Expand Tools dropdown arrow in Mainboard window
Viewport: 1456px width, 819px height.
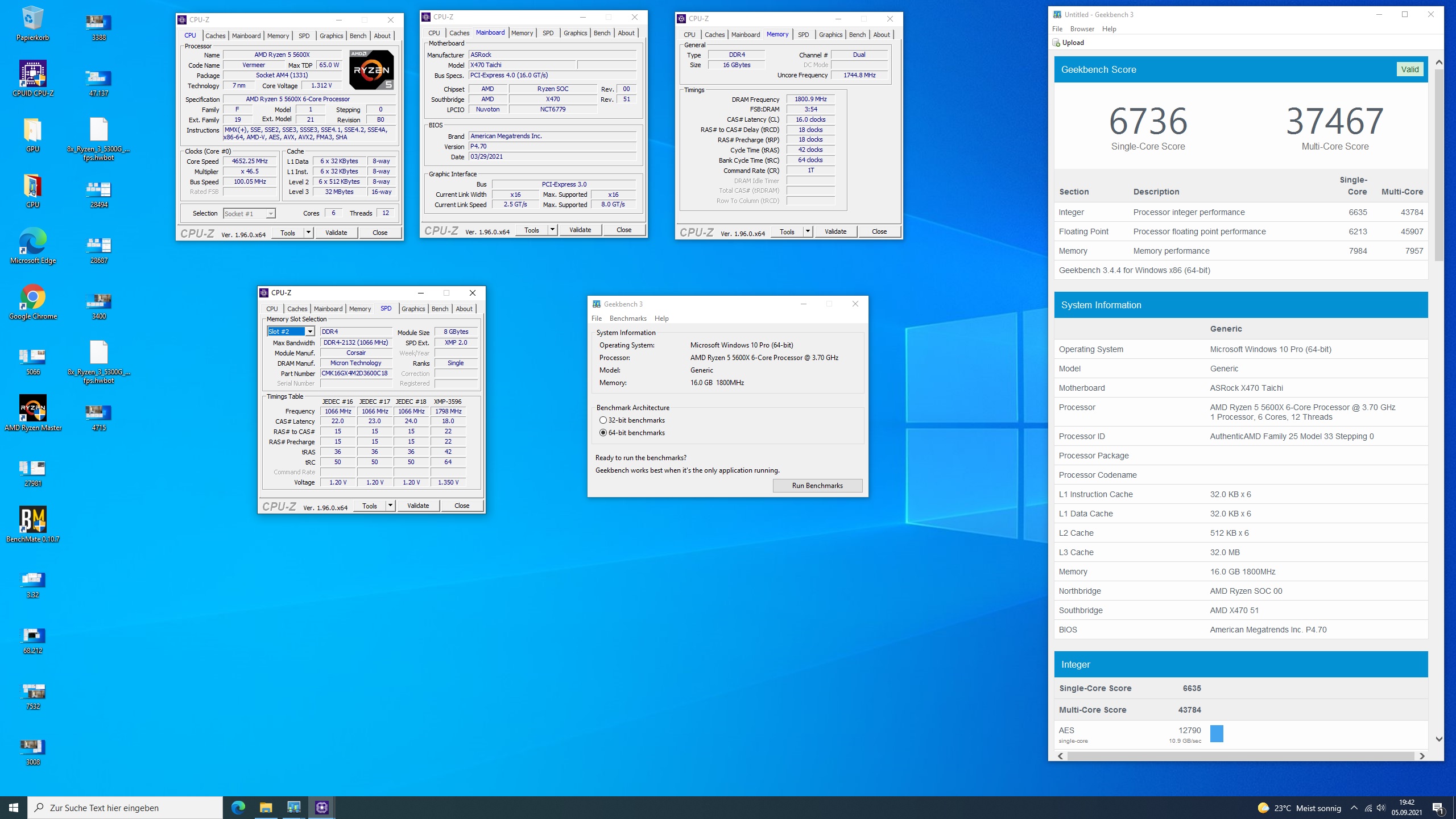coord(552,230)
